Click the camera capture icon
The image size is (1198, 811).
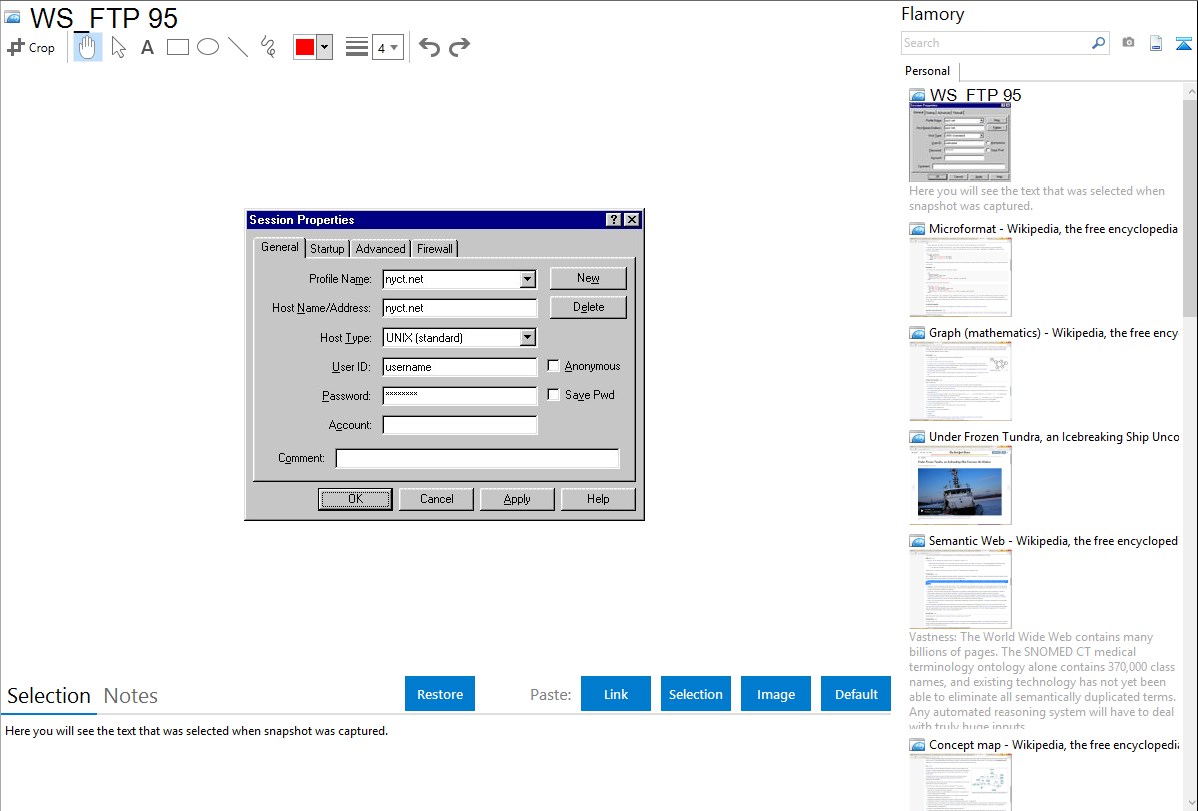point(1128,43)
